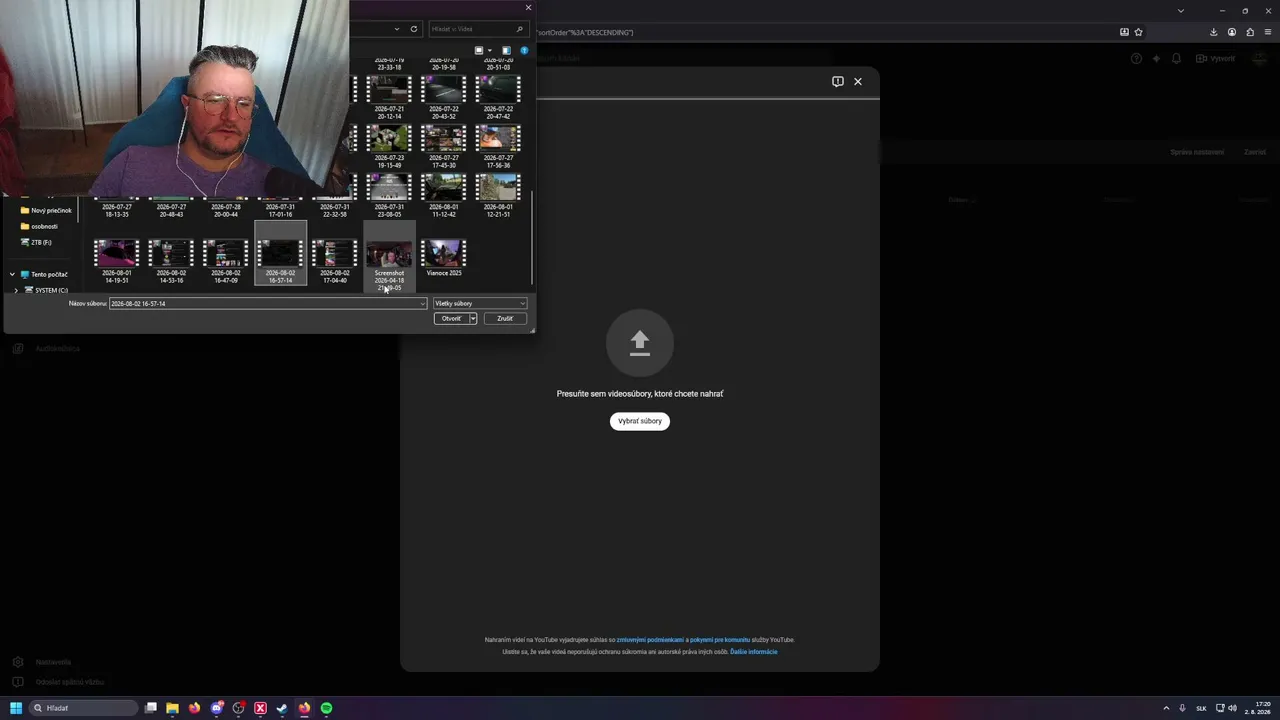This screenshot has width=1280, height=720.
Task: Click the upload arrow icon in YouTube dialog
Action: point(640,343)
